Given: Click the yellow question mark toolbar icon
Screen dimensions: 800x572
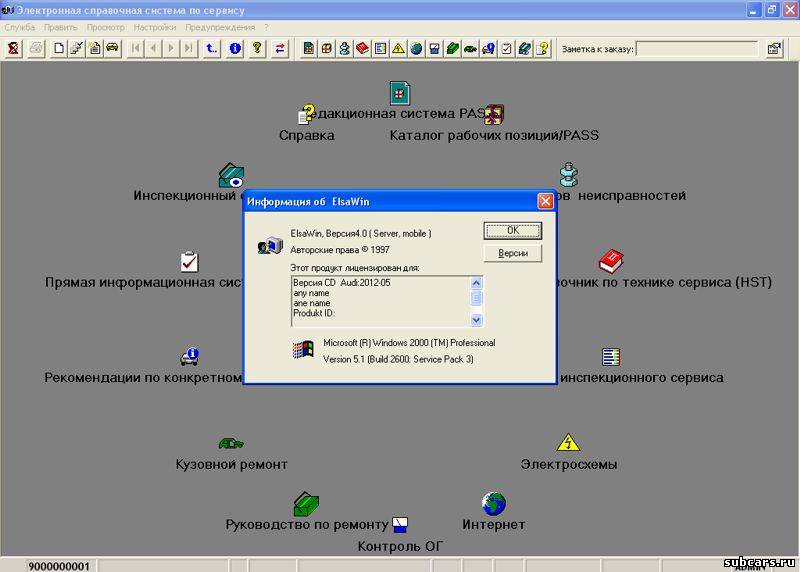Looking at the screenshot, I should [x=257, y=48].
